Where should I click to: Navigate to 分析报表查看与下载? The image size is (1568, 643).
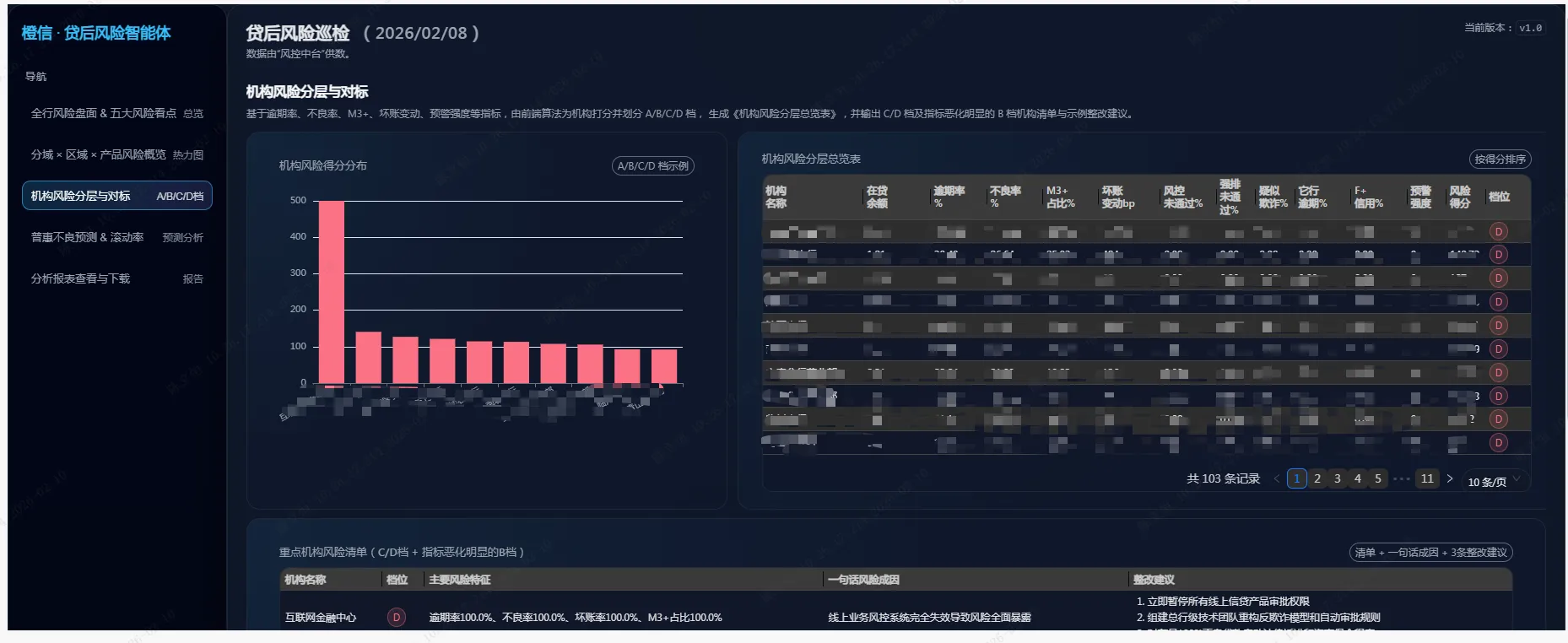[x=116, y=278]
